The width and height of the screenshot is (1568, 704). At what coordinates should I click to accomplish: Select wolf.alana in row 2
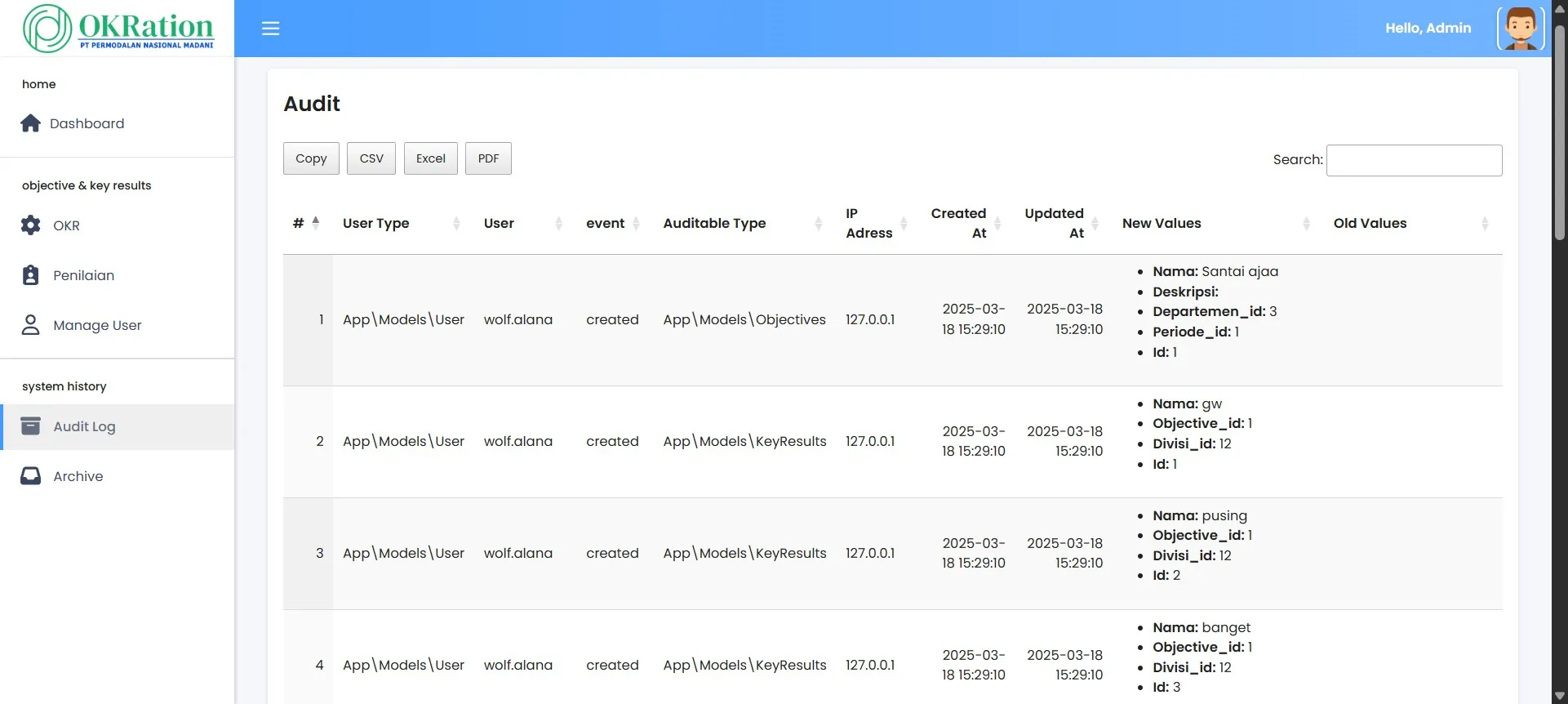tap(518, 441)
